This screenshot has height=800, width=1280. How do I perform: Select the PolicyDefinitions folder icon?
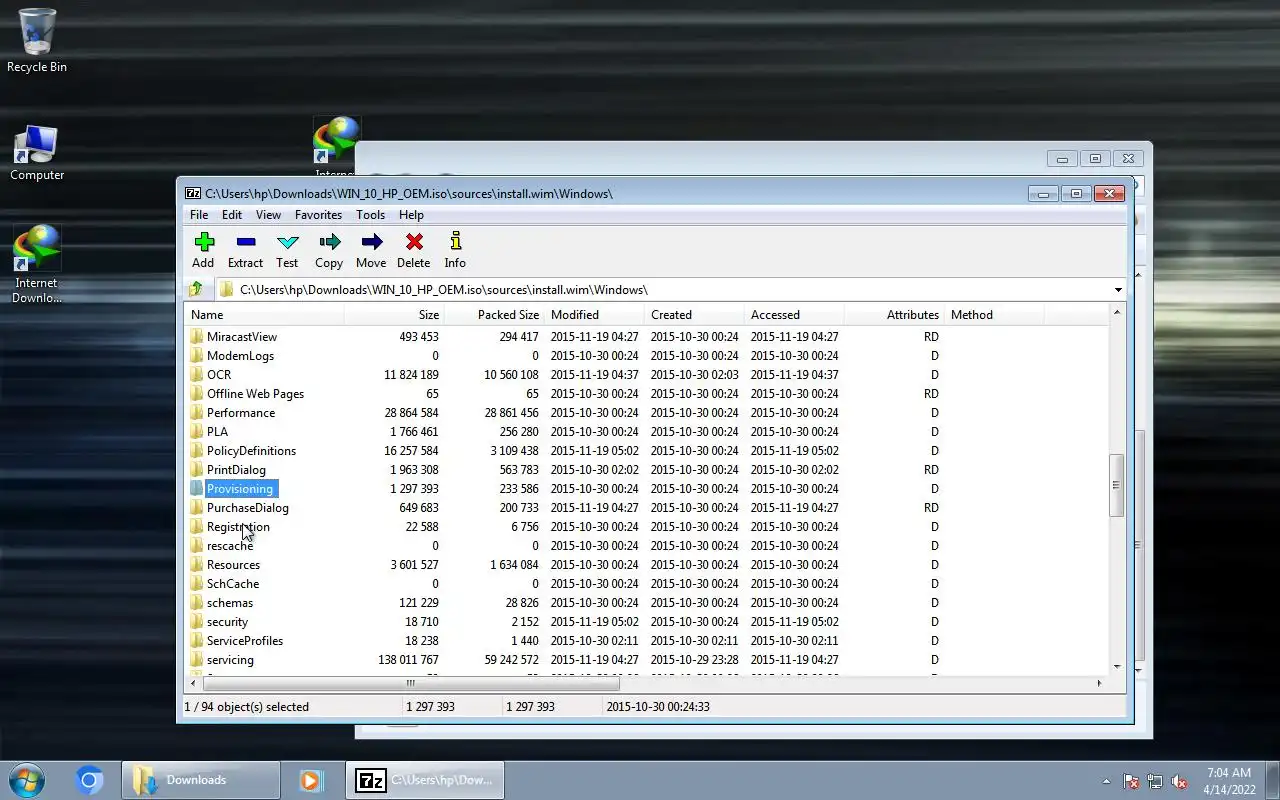[196, 451]
